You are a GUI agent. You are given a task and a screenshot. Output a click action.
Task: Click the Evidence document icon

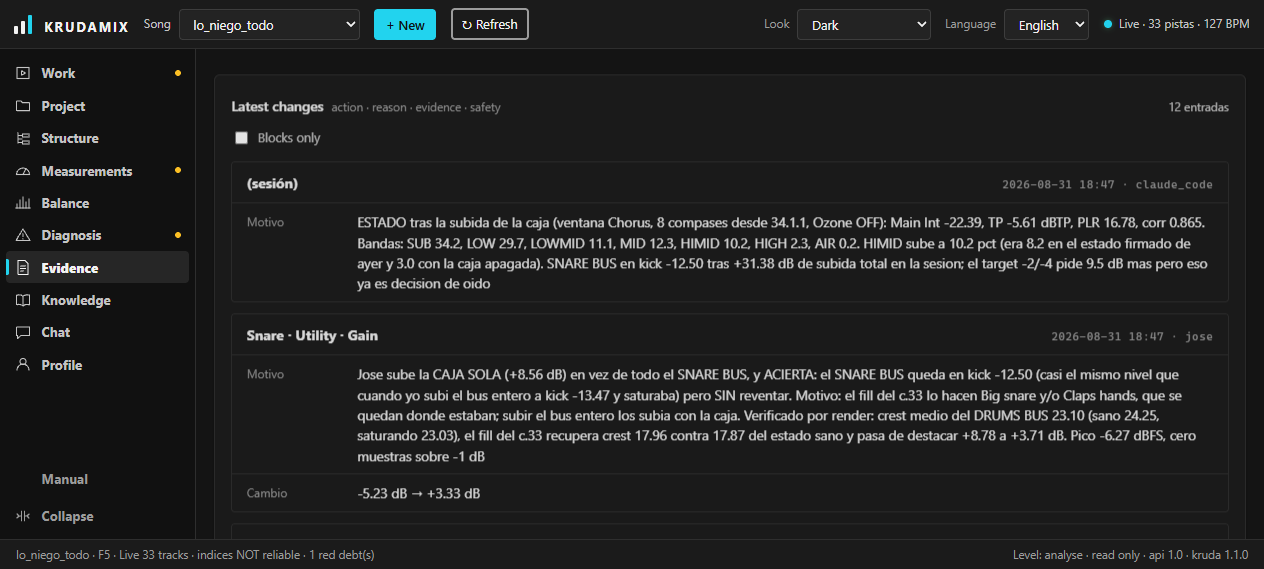[x=23, y=268]
